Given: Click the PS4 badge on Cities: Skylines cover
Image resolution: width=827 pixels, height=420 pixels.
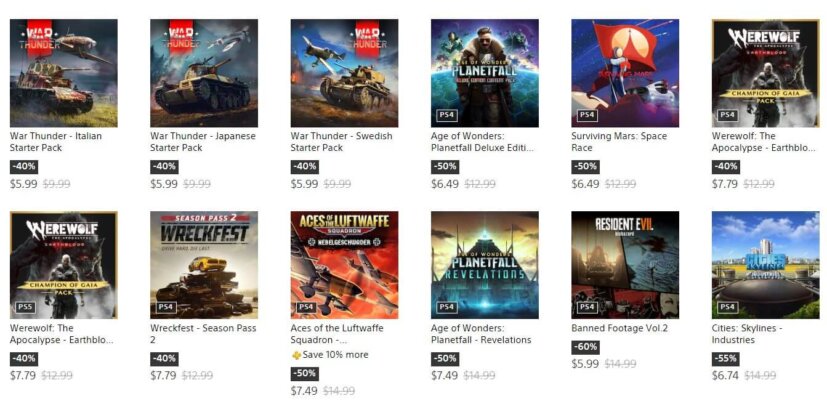Looking at the screenshot, I should 728,307.
